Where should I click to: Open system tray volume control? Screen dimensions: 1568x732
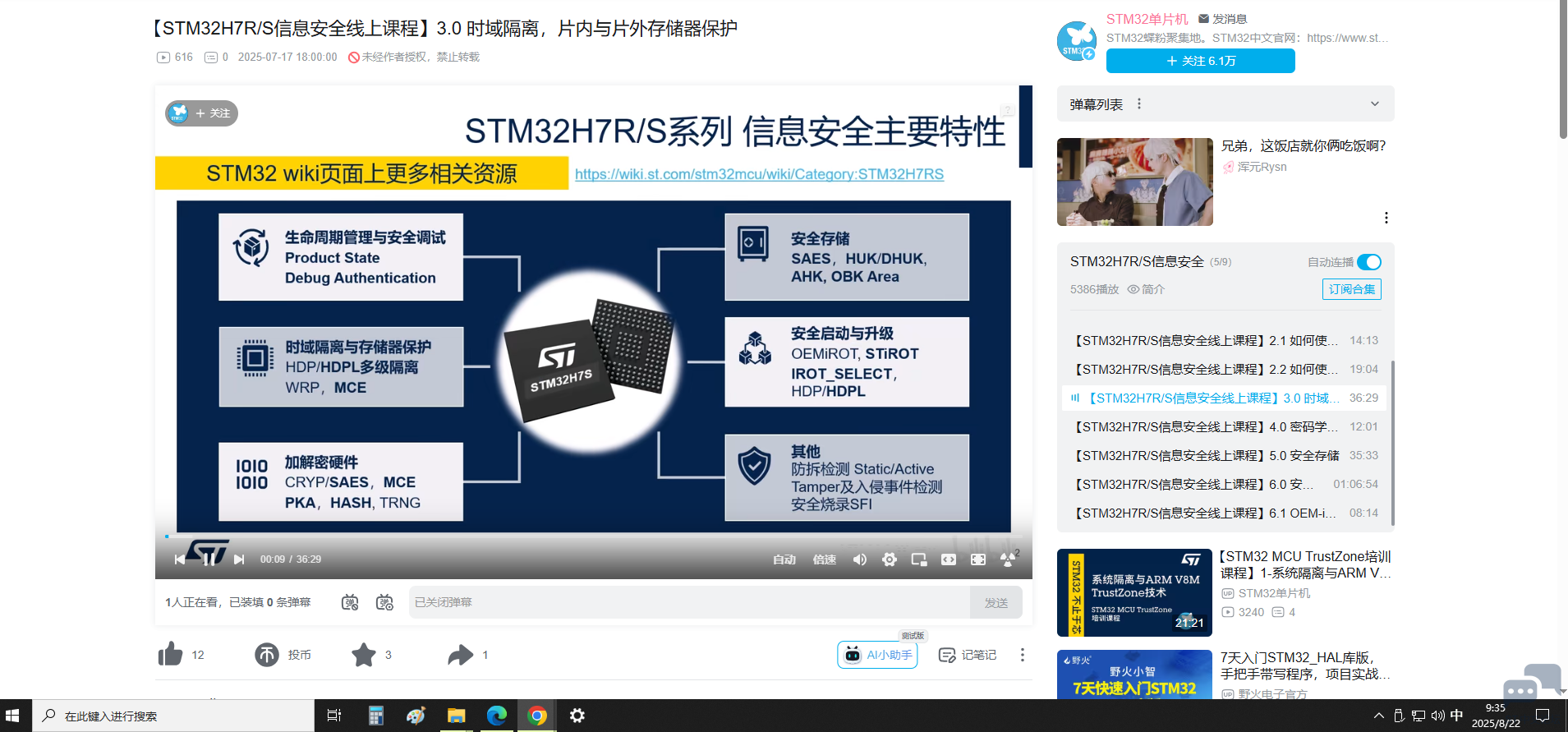tap(1437, 716)
